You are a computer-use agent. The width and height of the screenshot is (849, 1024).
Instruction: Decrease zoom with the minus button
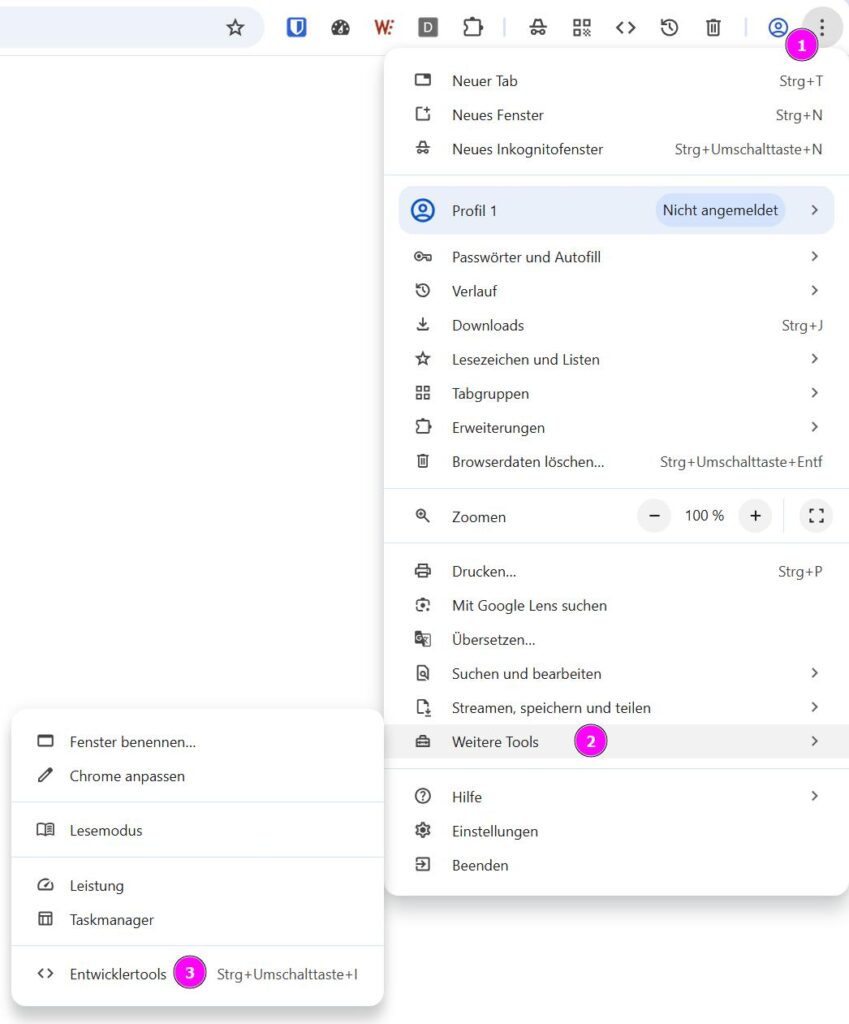click(654, 516)
